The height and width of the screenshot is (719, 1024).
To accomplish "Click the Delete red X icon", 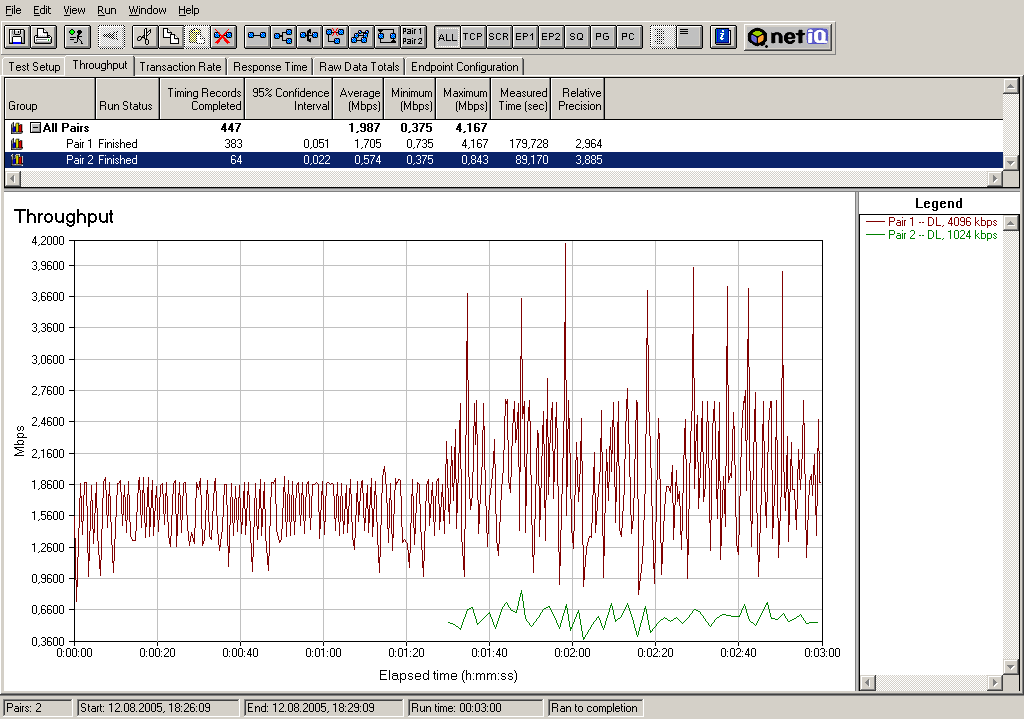I will click(223, 37).
